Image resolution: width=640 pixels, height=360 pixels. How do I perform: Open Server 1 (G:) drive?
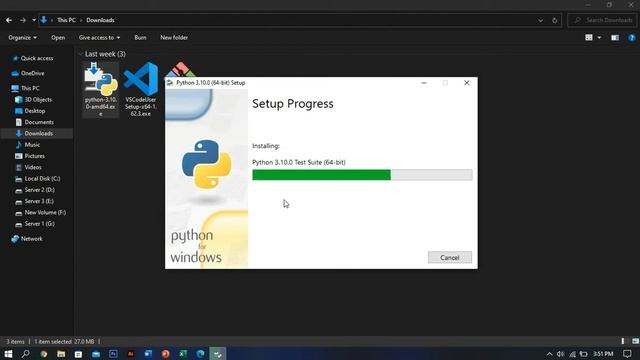point(35,224)
